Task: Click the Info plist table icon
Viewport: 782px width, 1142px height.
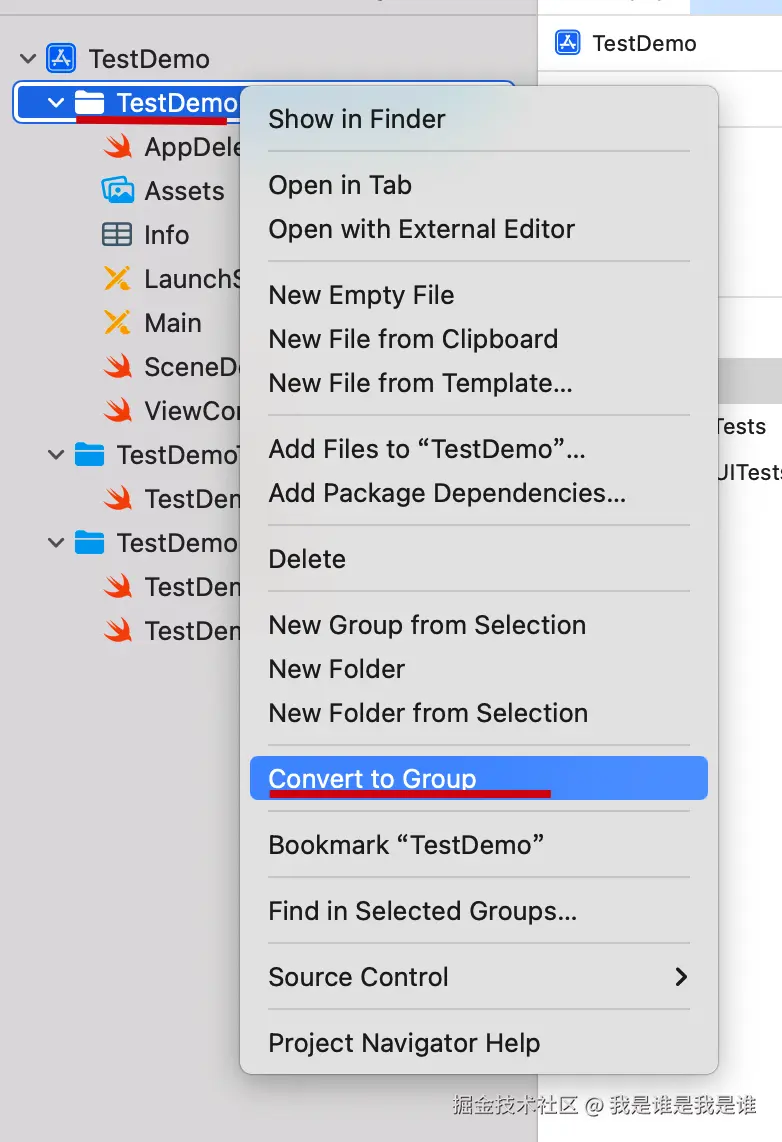Action: click(x=117, y=234)
